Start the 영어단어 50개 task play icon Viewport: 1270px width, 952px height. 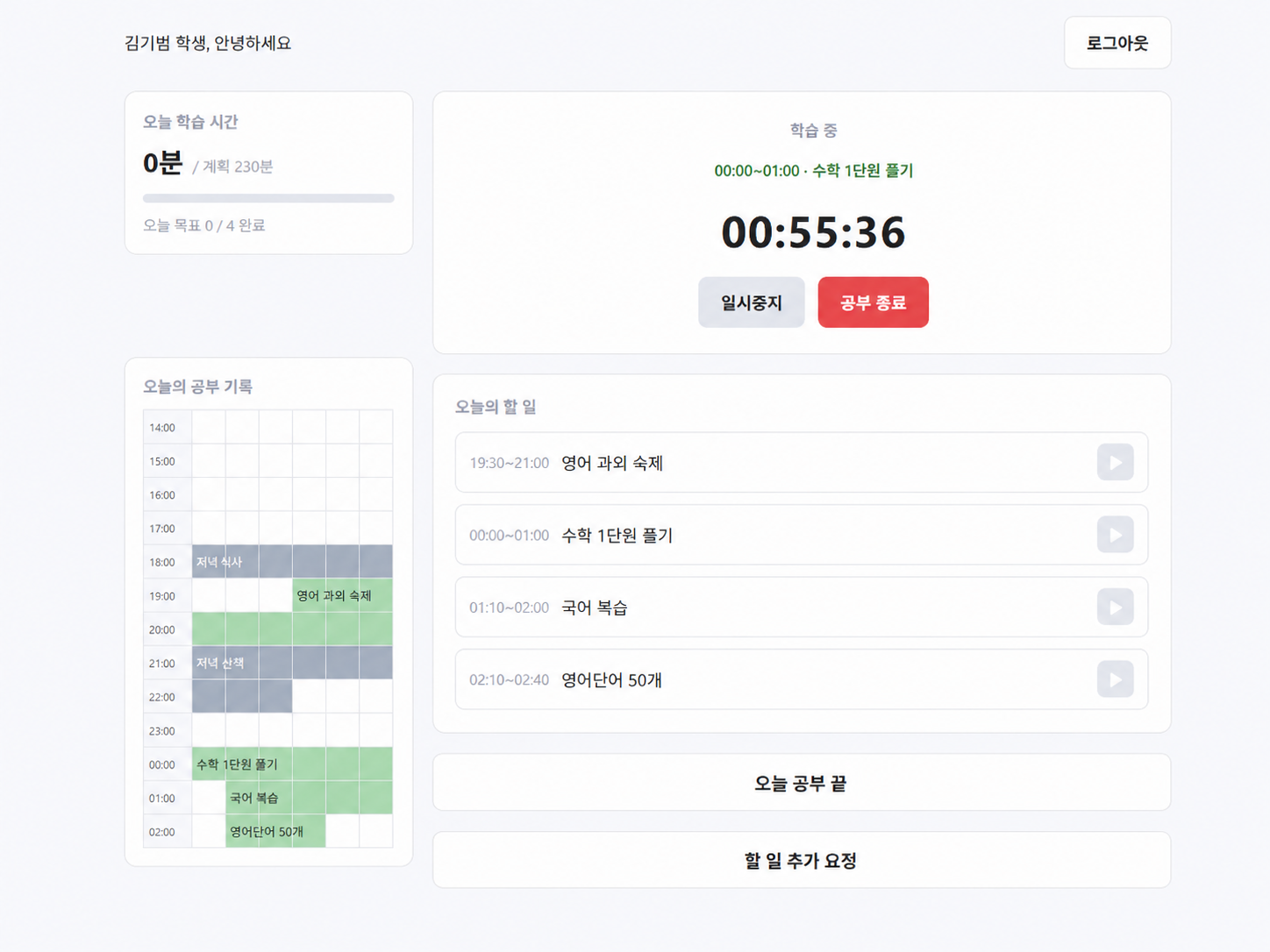tap(1115, 679)
